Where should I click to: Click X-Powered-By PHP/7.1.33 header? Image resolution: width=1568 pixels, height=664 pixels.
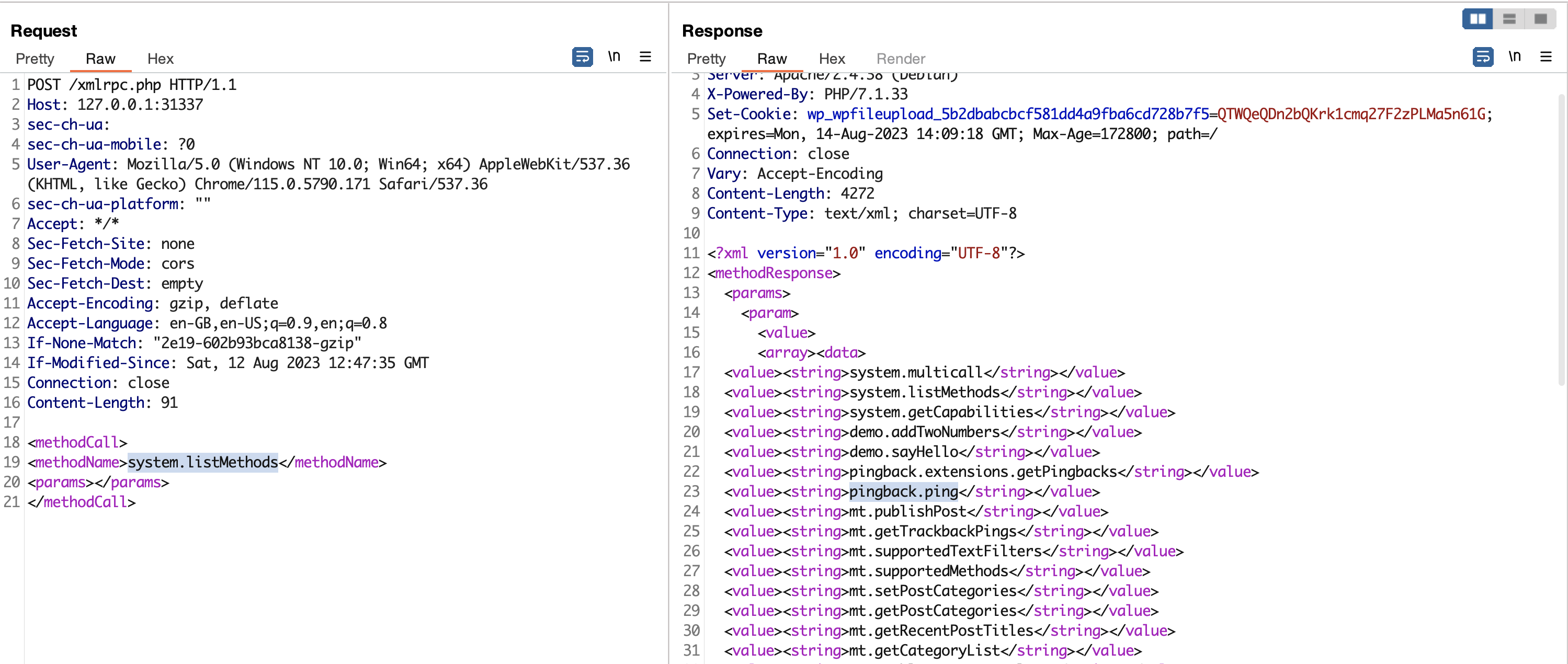coord(807,94)
